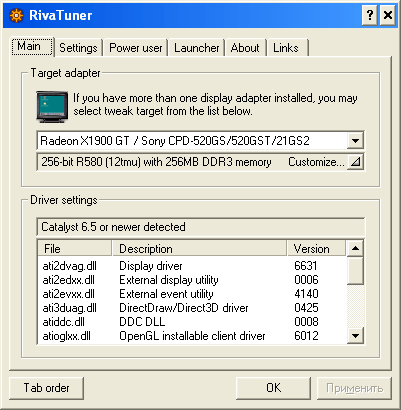The width and height of the screenshot is (401, 410).
Task: Open the Customize triangle expander button
Action: click(355, 162)
